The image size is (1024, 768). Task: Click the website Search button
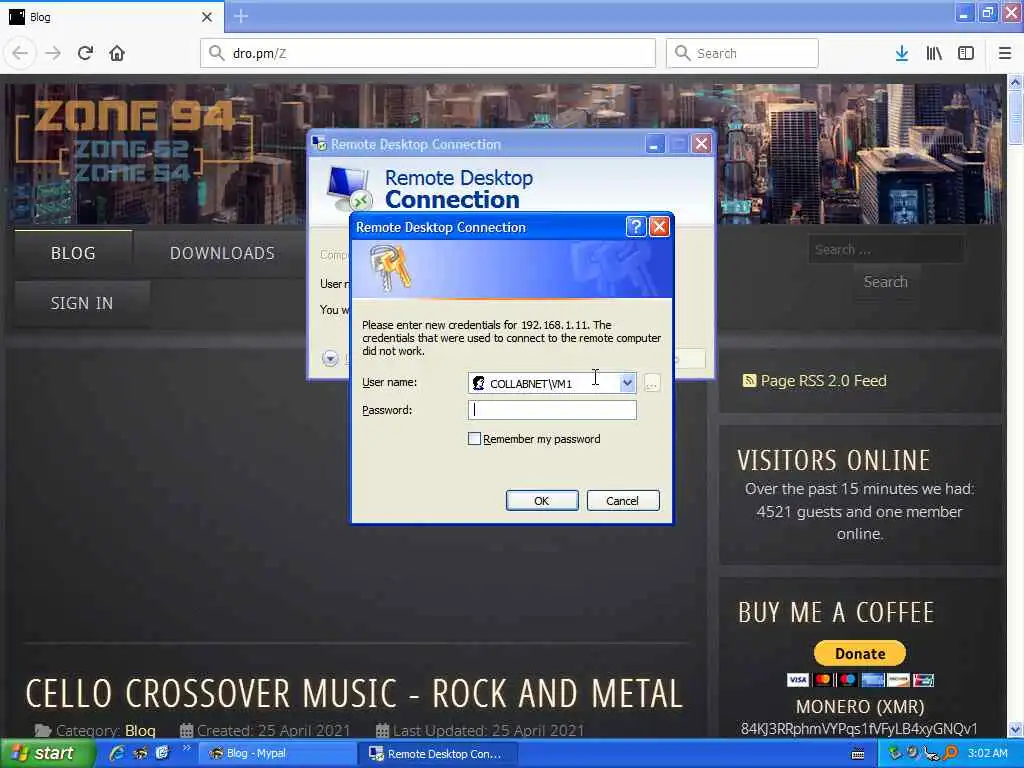point(886,282)
